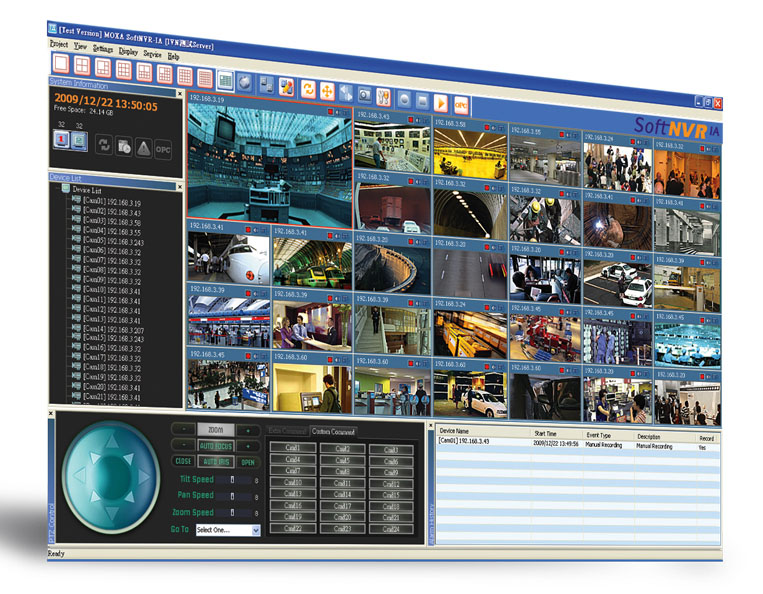763x594 pixels.
Task: Select [Cam05] 192.168.3.243 in device tree
Action: (x=113, y=241)
